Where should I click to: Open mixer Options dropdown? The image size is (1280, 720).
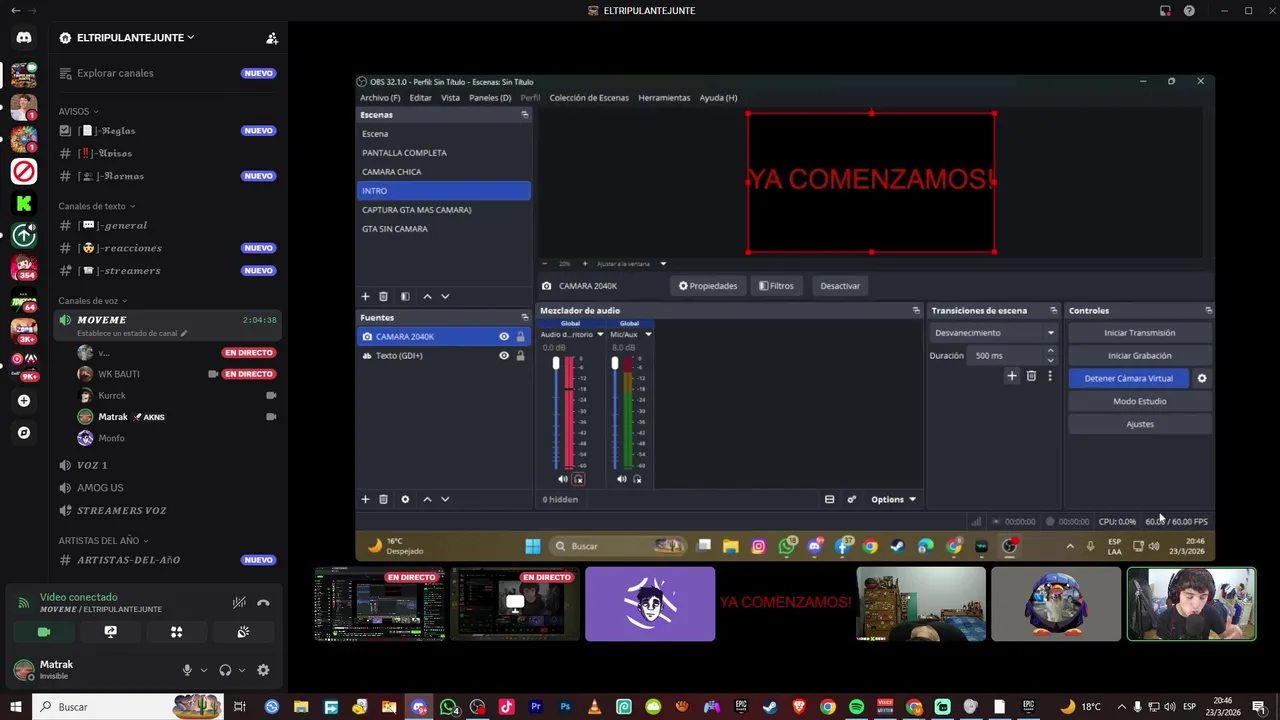[x=893, y=499]
